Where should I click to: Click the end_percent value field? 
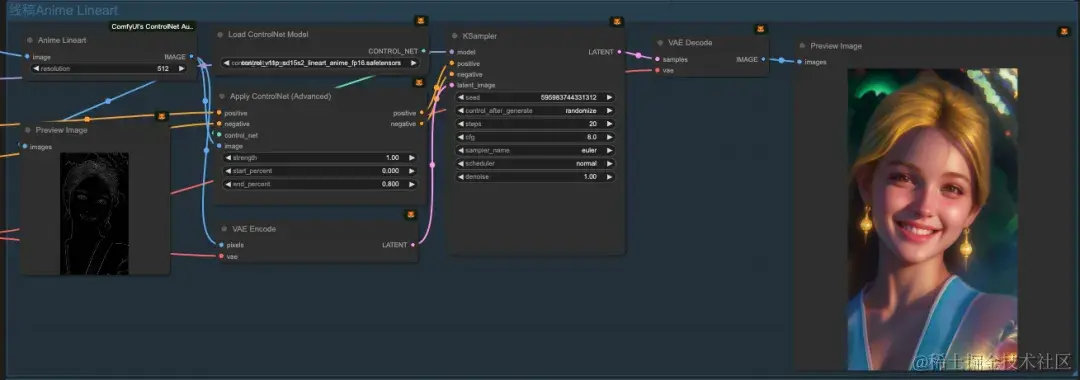coord(320,184)
